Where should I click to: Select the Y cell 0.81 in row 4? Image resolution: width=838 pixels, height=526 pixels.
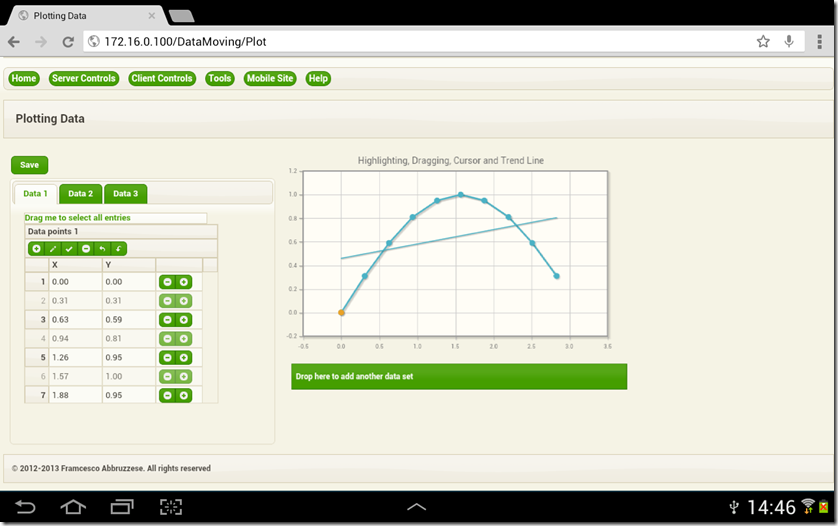point(129,338)
